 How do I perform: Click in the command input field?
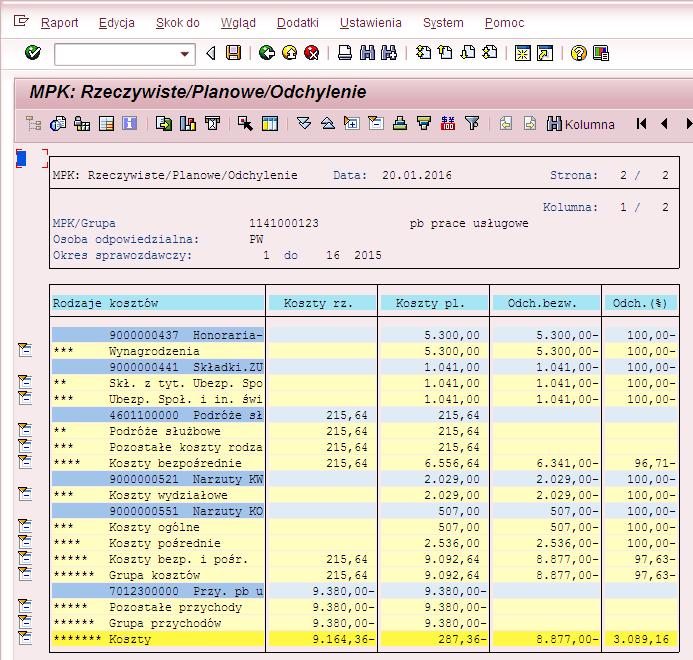[117, 54]
